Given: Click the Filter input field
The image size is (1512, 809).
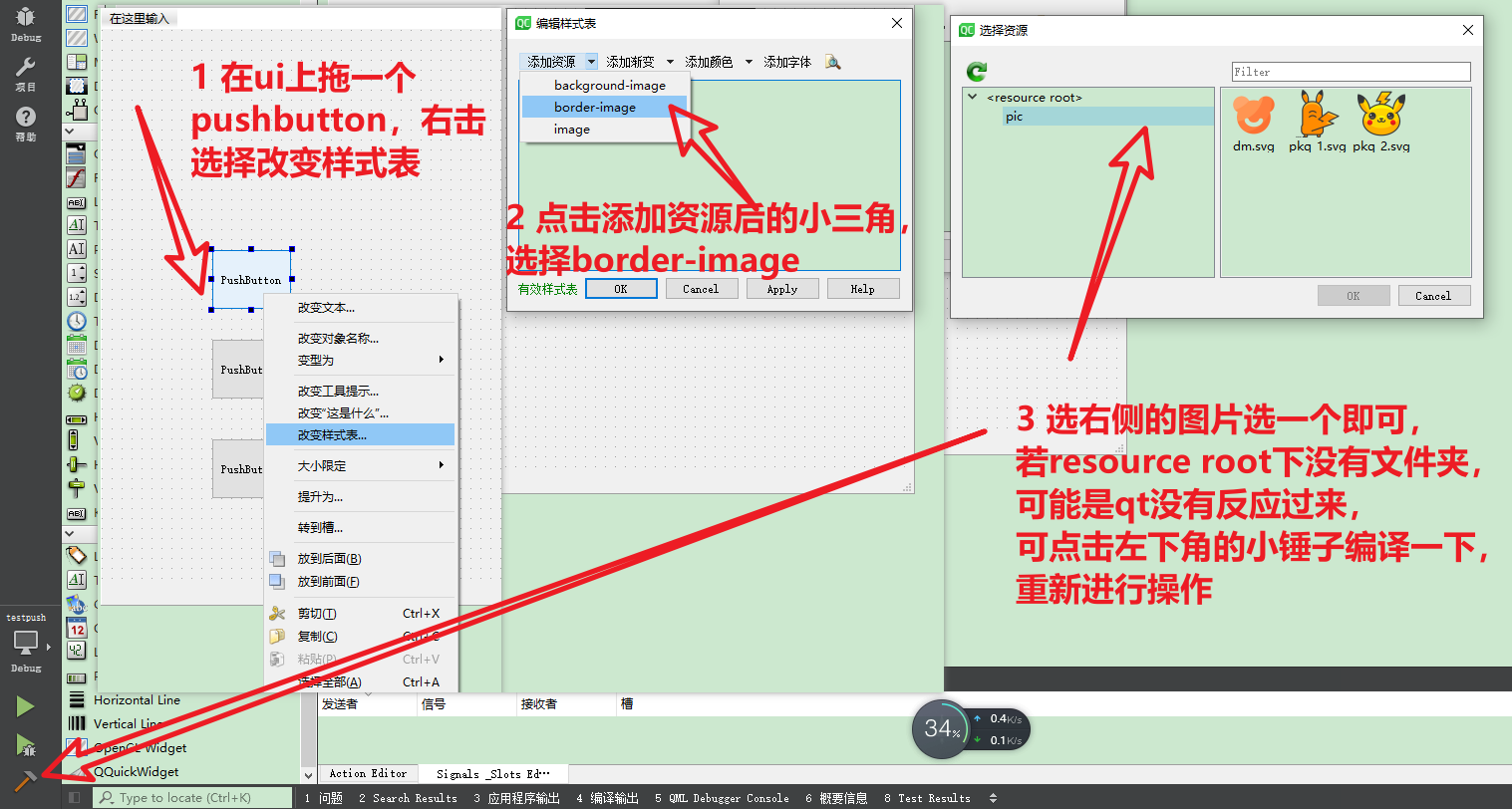Looking at the screenshot, I should pos(1351,71).
